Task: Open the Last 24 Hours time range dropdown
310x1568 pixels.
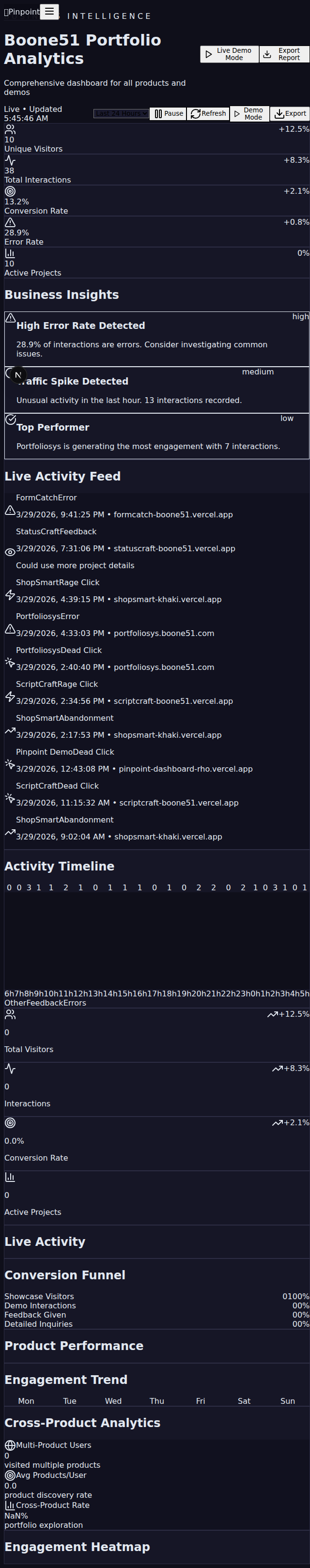Action: pos(121,113)
